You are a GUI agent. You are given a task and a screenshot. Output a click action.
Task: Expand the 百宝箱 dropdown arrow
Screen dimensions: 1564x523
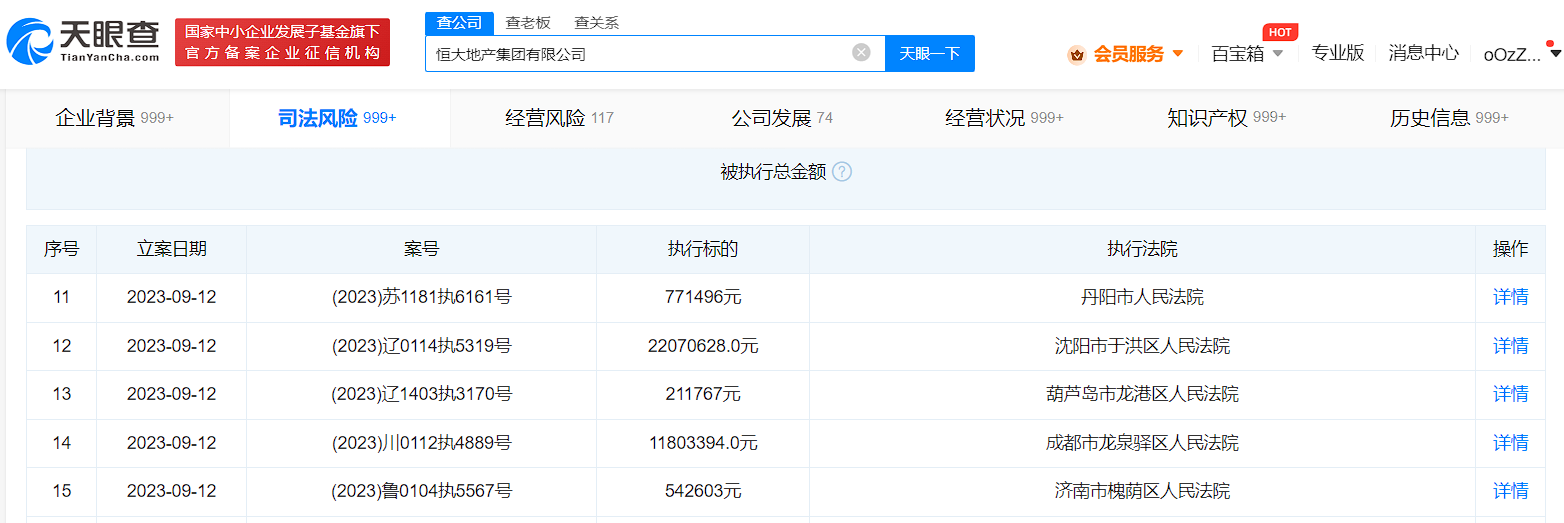(1277, 53)
